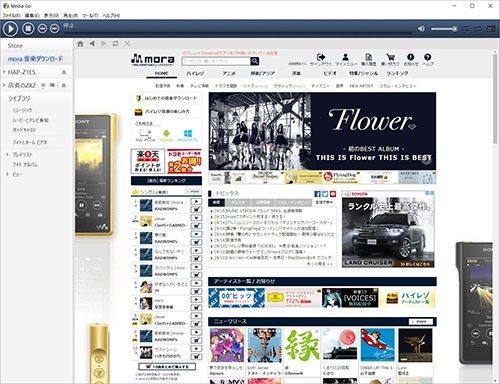Open ミュージック library in sidebar

click(23, 110)
